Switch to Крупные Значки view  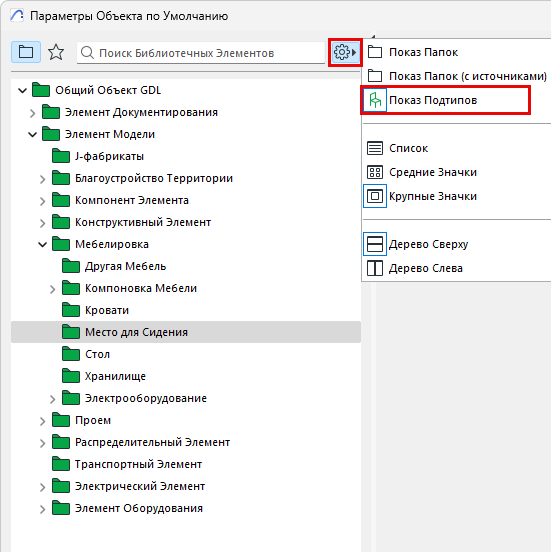point(433,196)
